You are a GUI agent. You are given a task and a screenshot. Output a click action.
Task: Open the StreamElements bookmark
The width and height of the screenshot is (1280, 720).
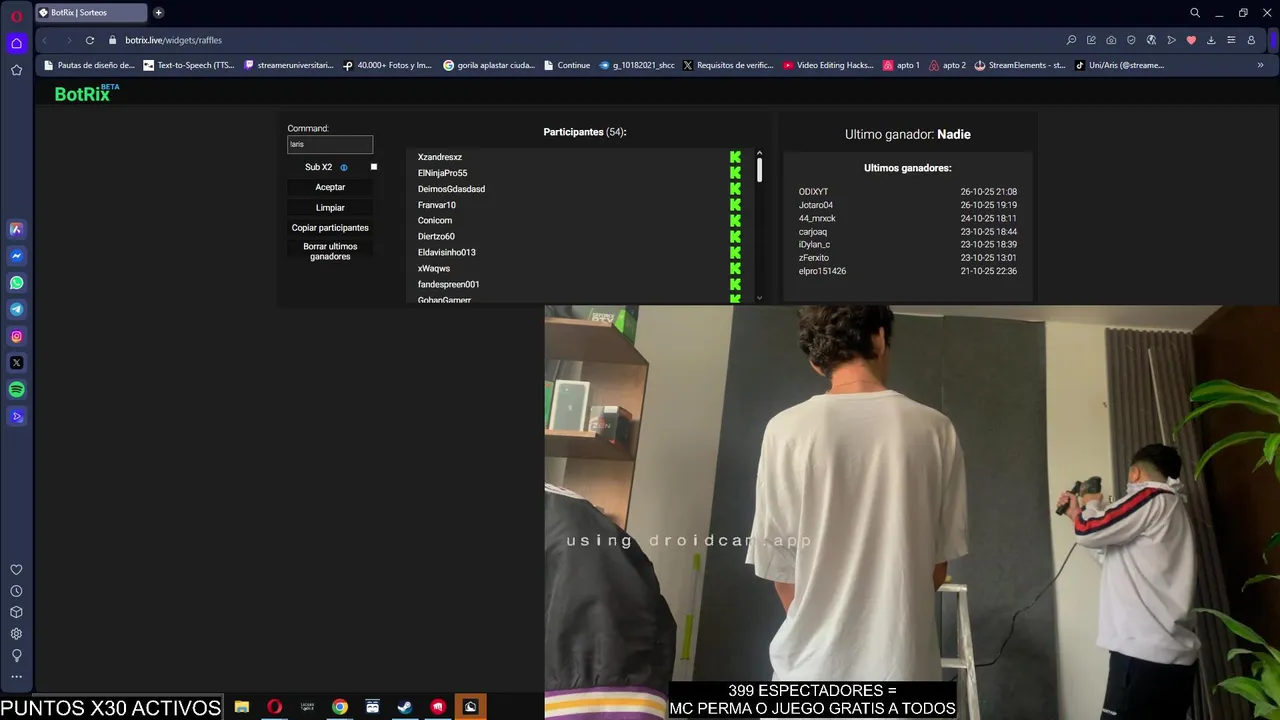[x=1020, y=65]
